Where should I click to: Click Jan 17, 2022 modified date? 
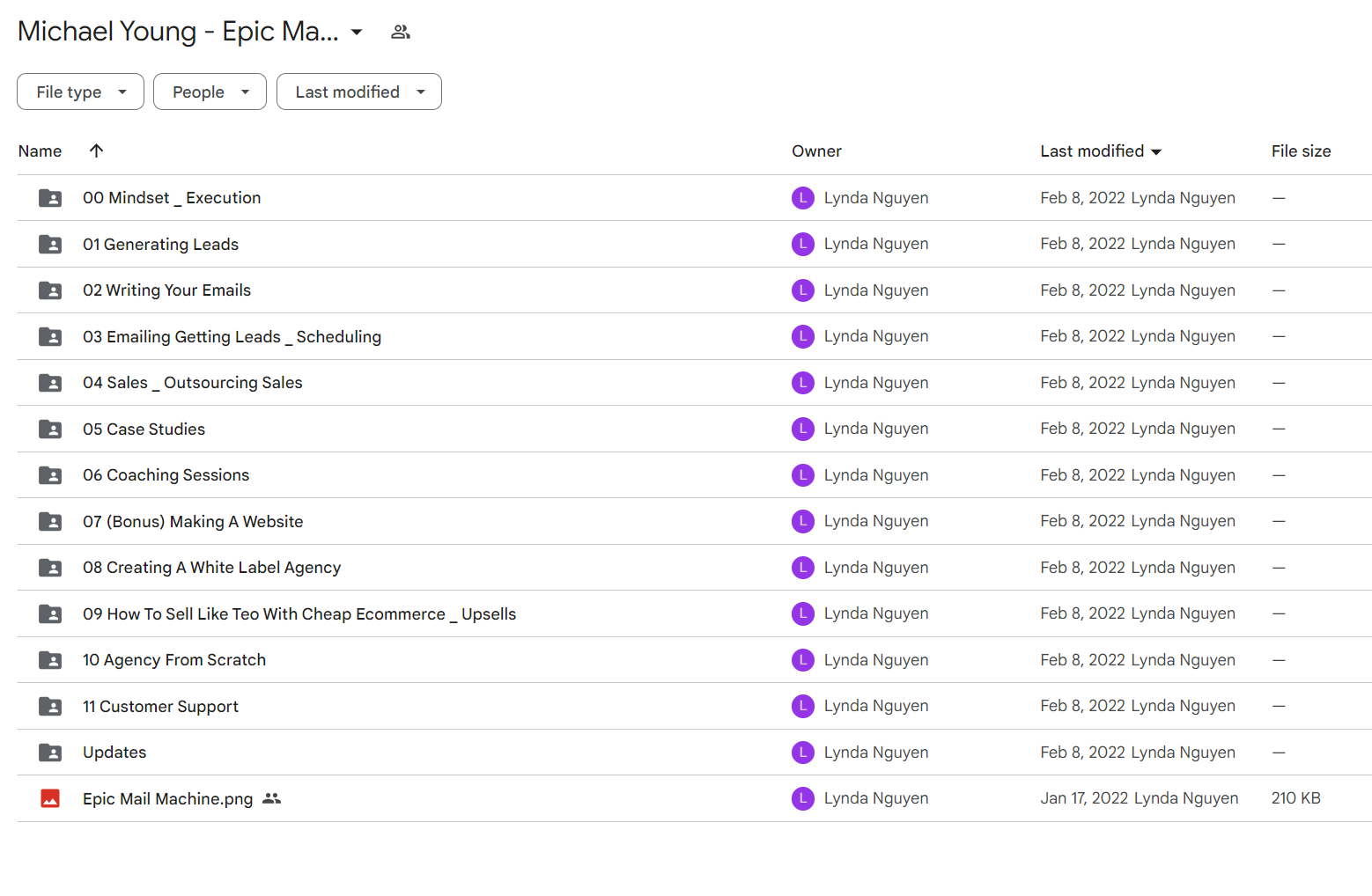[1084, 798]
